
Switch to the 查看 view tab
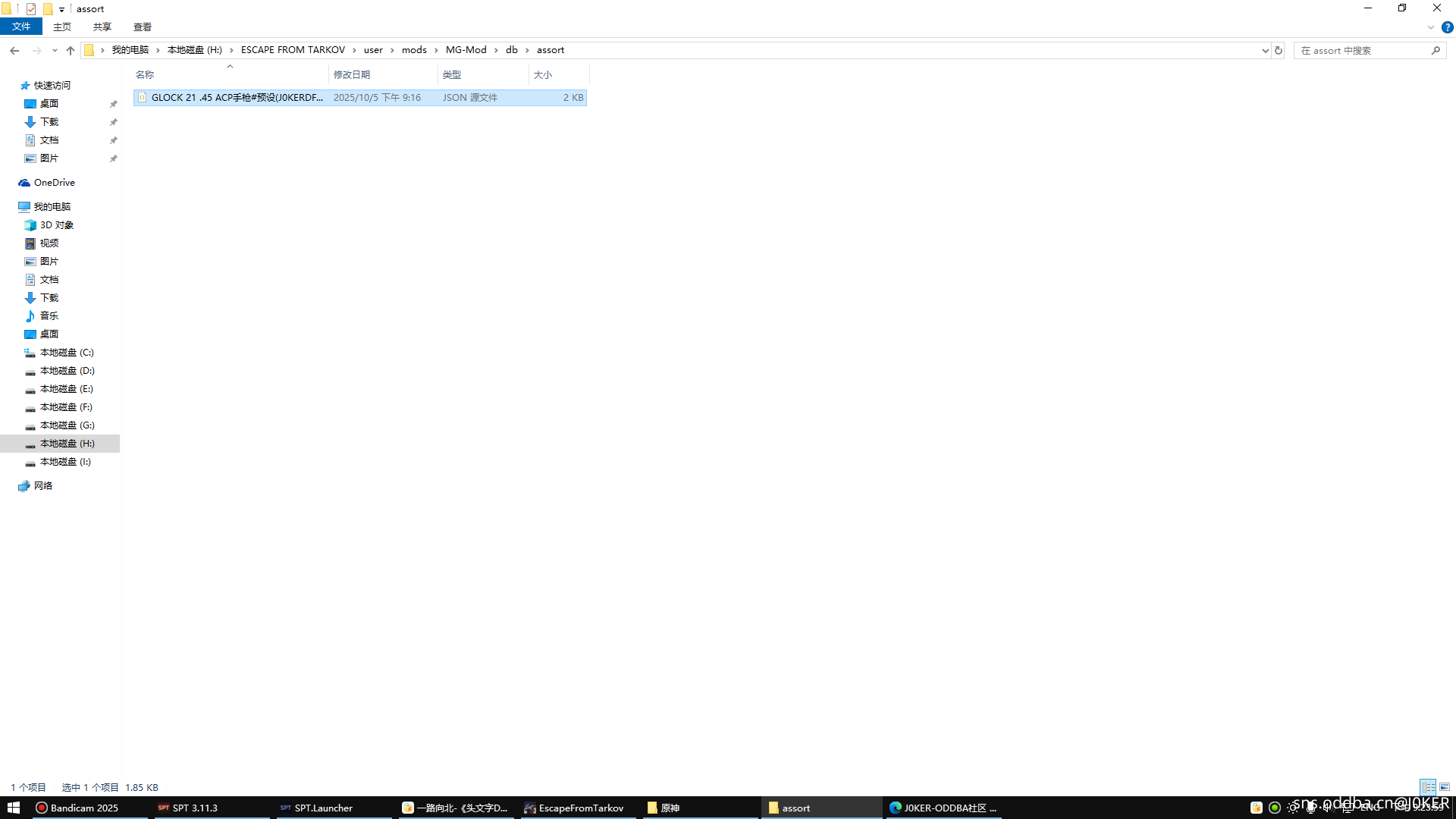pyautogui.click(x=142, y=27)
